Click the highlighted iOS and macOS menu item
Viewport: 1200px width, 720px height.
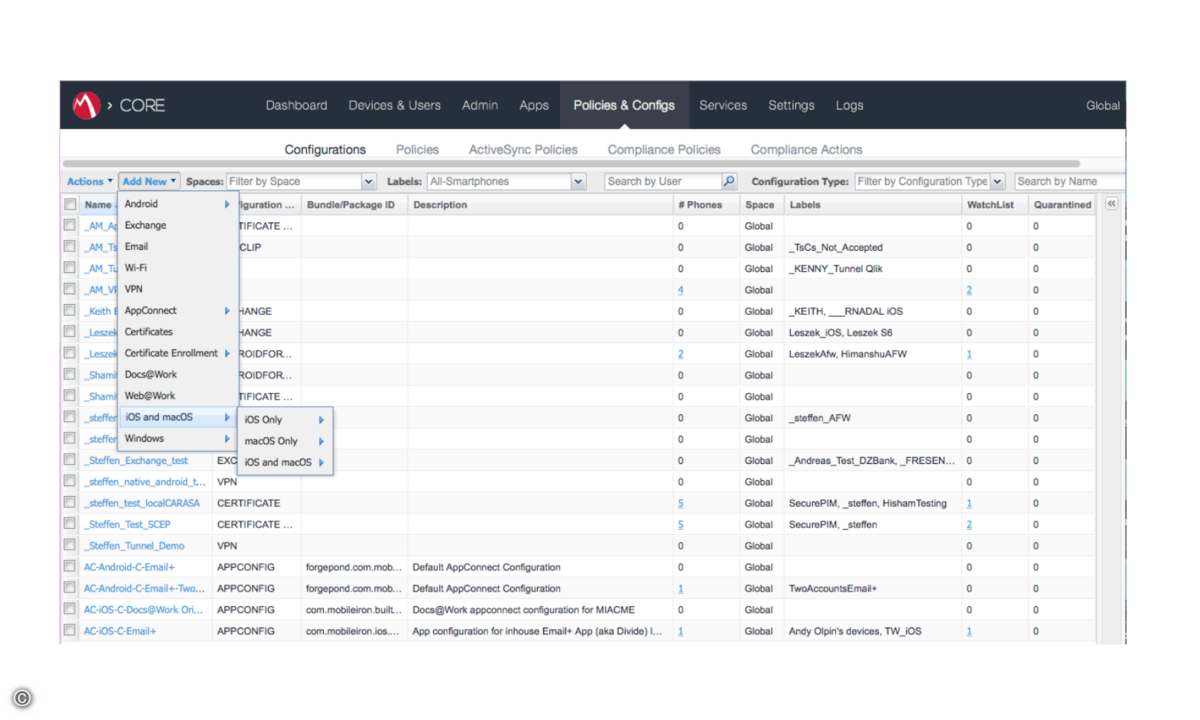pos(178,417)
